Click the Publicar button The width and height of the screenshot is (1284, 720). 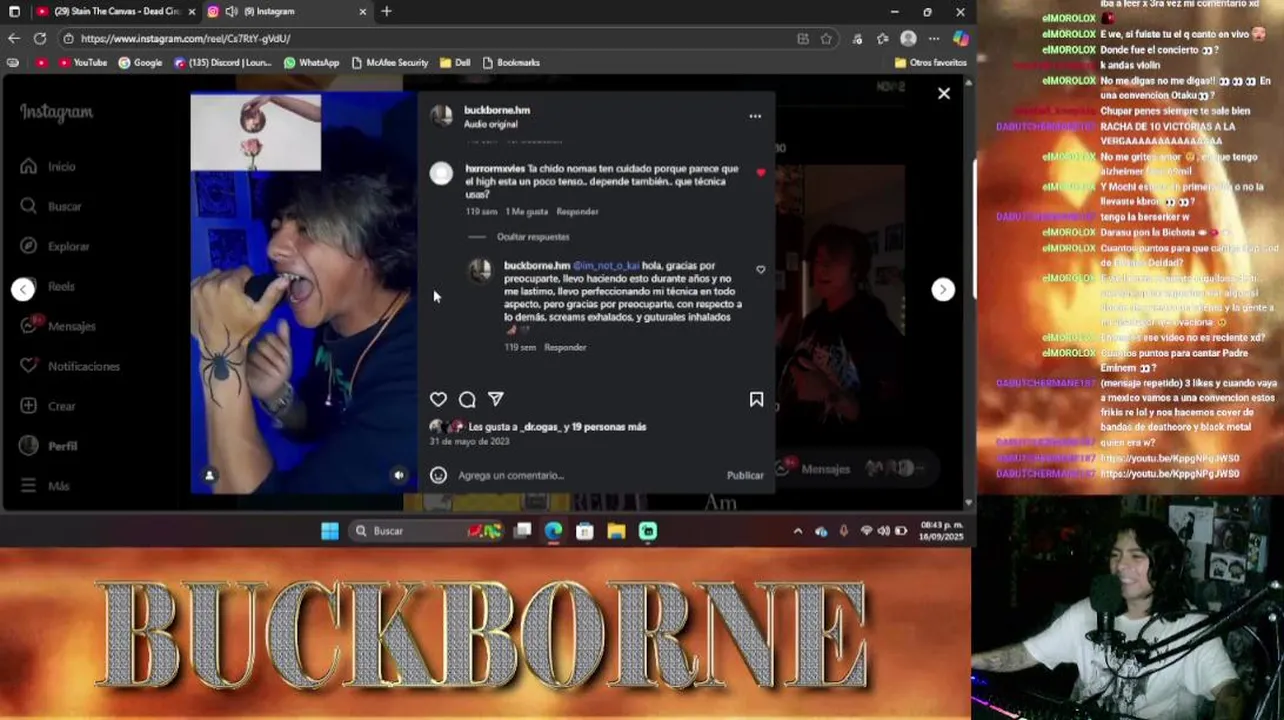[745, 475]
